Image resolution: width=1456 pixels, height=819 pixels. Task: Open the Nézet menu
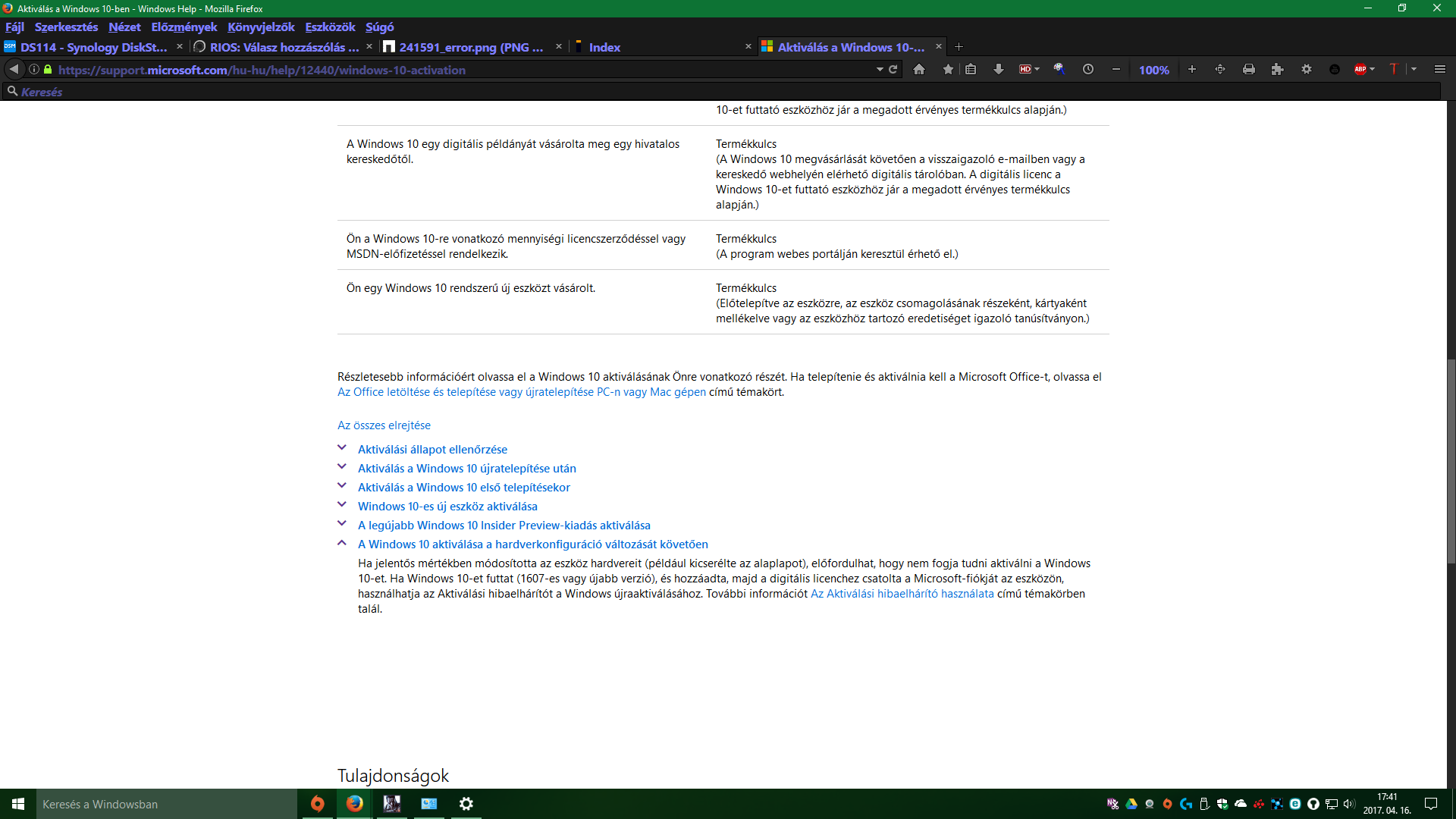click(124, 27)
